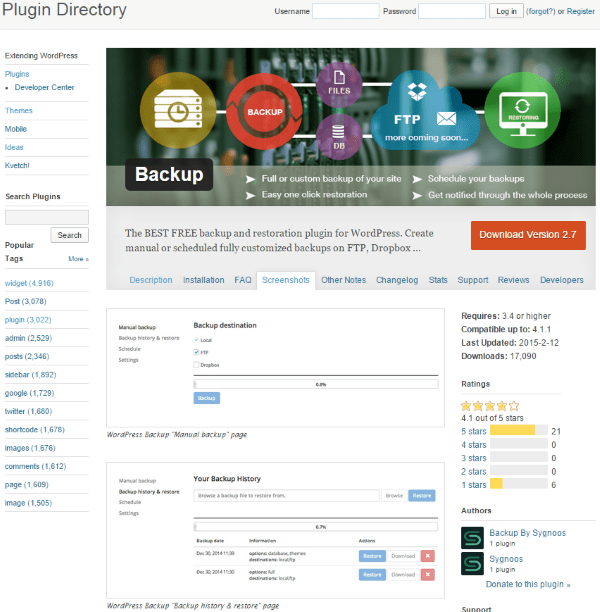This screenshot has width=600, height=612.
Task: Click the 5 stars yellow rating bar
Action: [512, 430]
